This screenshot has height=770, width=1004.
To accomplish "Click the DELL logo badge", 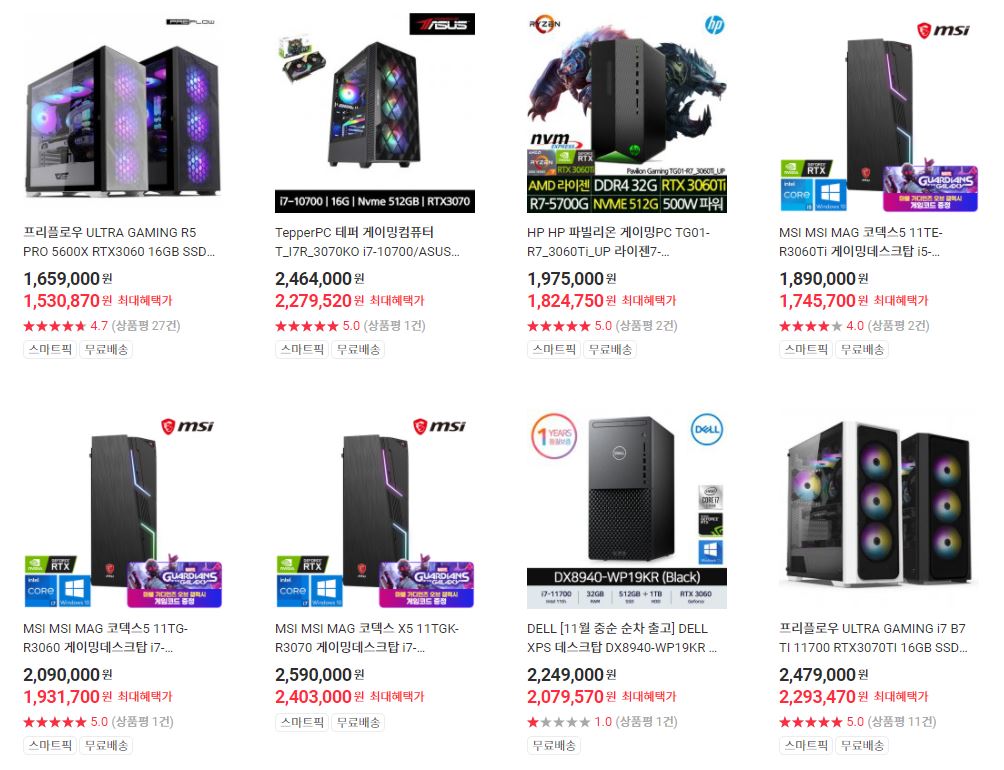I will [x=707, y=429].
